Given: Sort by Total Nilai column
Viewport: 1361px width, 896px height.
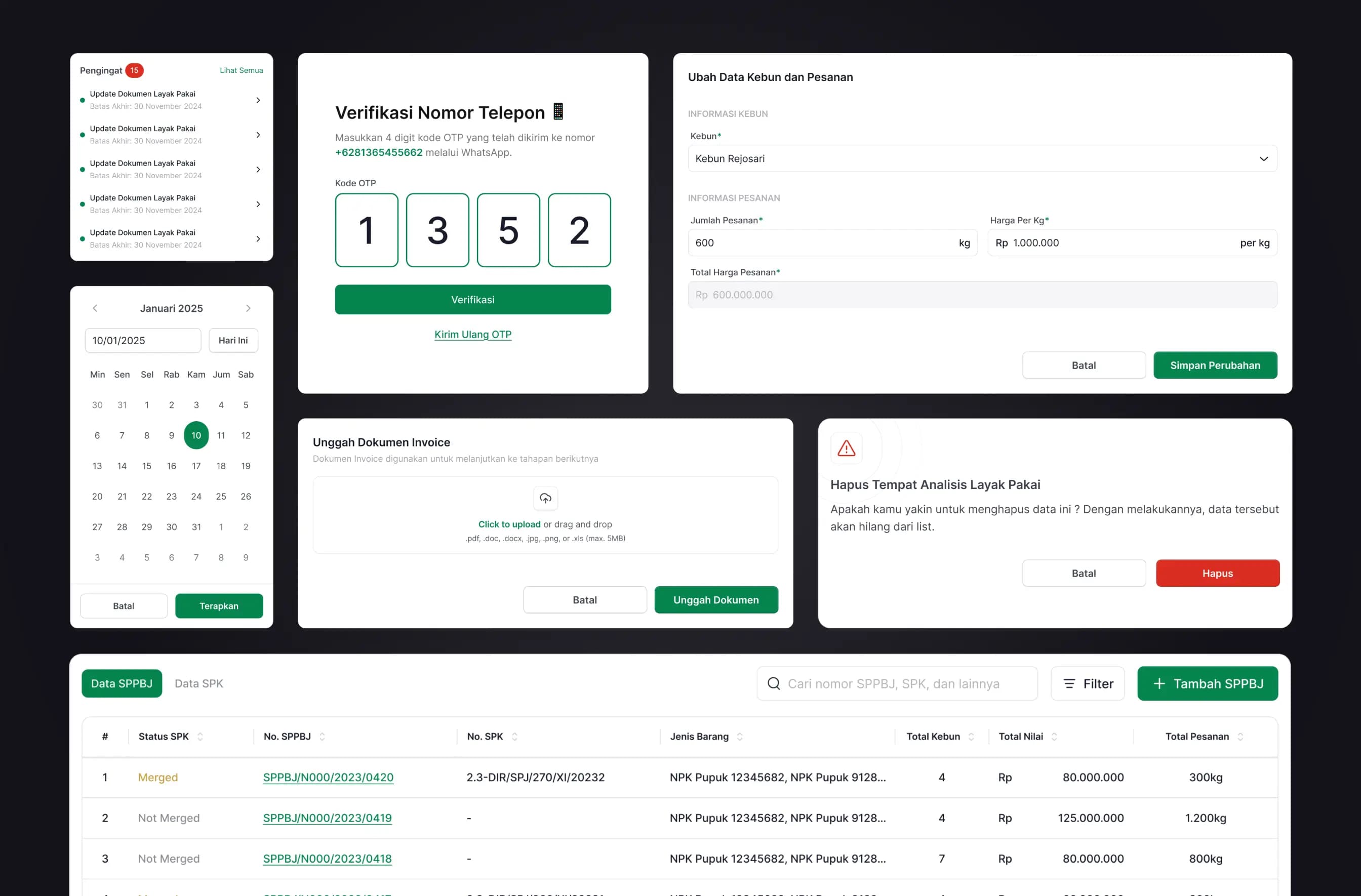Looking at the screenshot, I should 1054,737.
